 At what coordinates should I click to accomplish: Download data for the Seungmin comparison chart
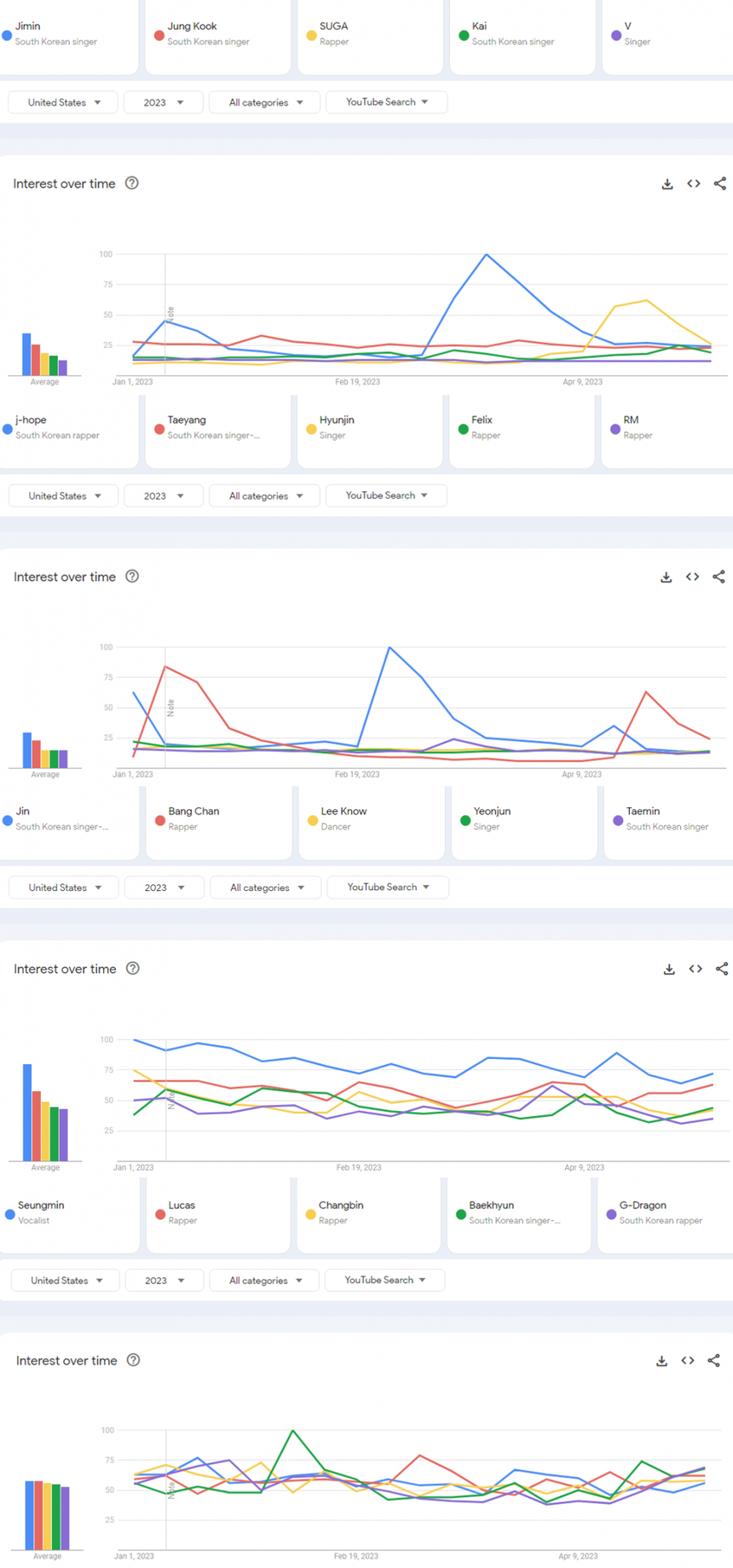tap(661, 1361)
